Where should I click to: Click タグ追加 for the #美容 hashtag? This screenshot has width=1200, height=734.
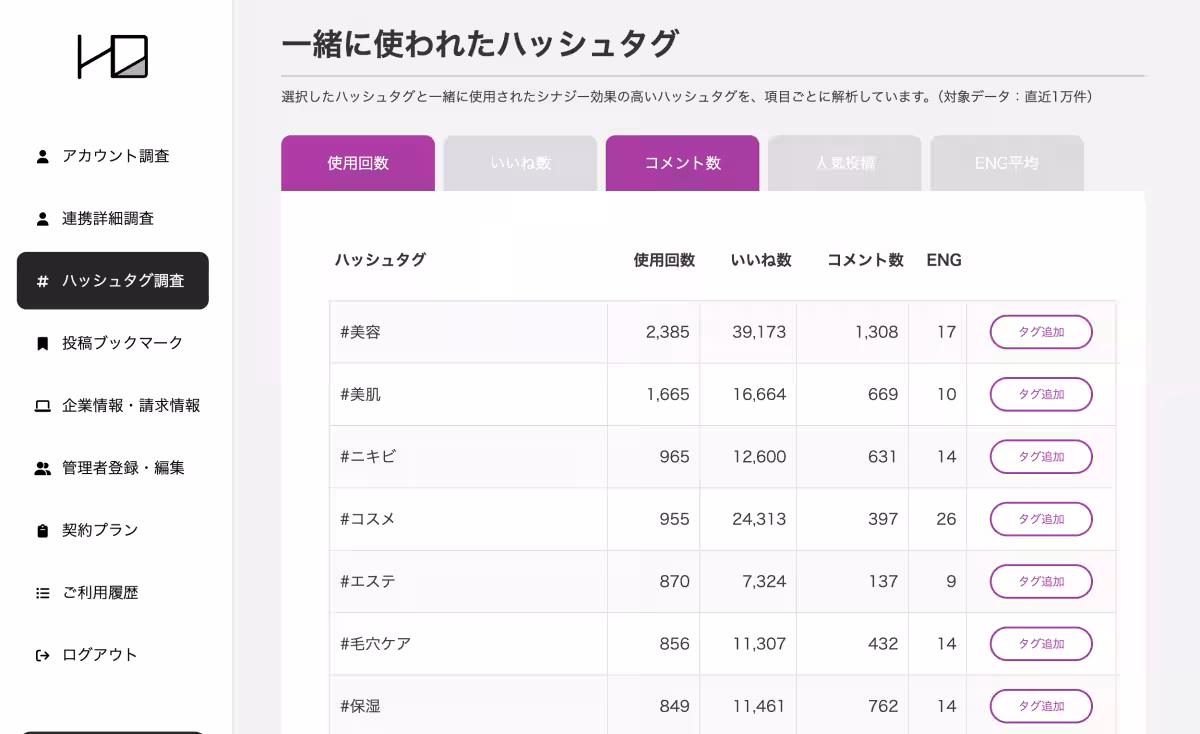coord(1040,332)
